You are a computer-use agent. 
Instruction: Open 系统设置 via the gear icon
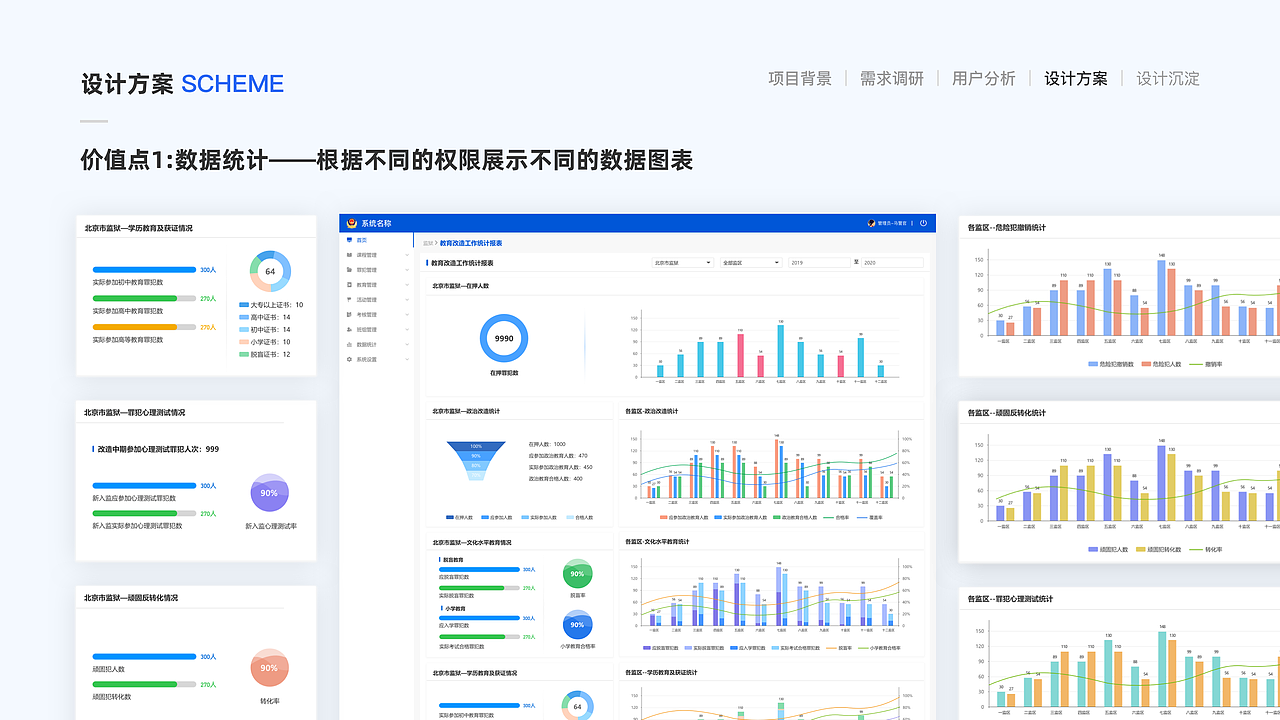click(349, 359)
